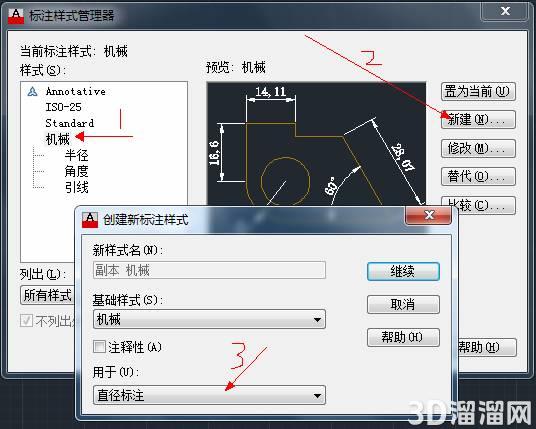The width and height of the screenshot is (536, 429).
Task: Open the 列出(L) dropdown showing 所有样式
Action: pyautogui.click(x=48, y=295)
